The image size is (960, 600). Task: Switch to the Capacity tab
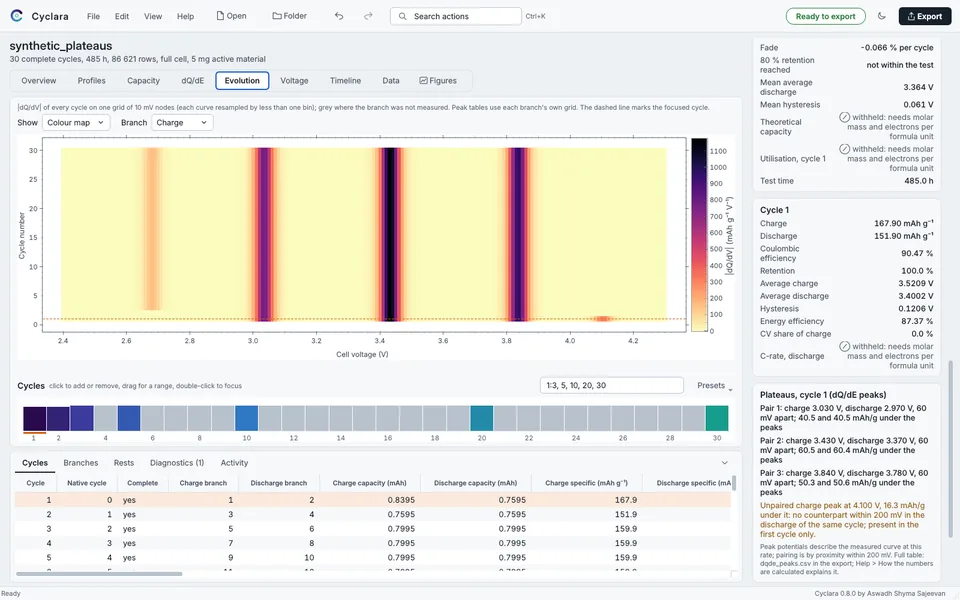pyautogui.click(x=143, y=81)
